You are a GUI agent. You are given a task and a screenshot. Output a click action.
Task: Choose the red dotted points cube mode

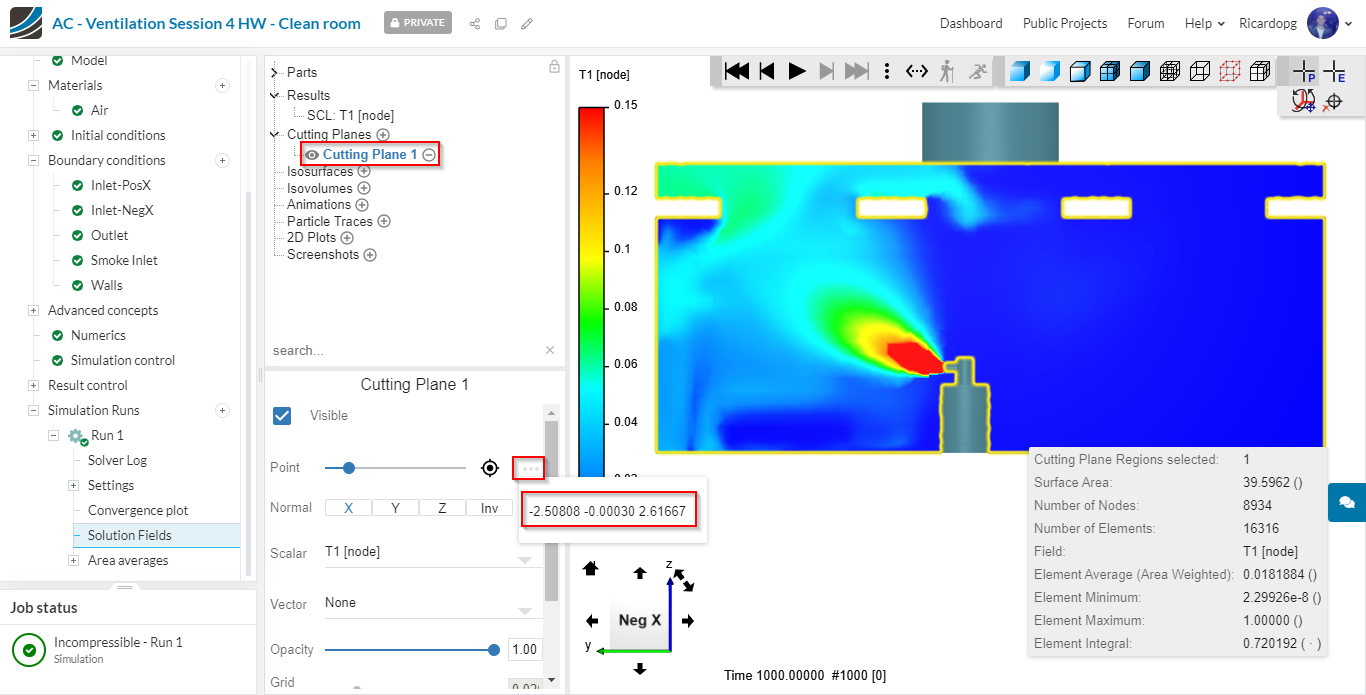click(1230, 71)
